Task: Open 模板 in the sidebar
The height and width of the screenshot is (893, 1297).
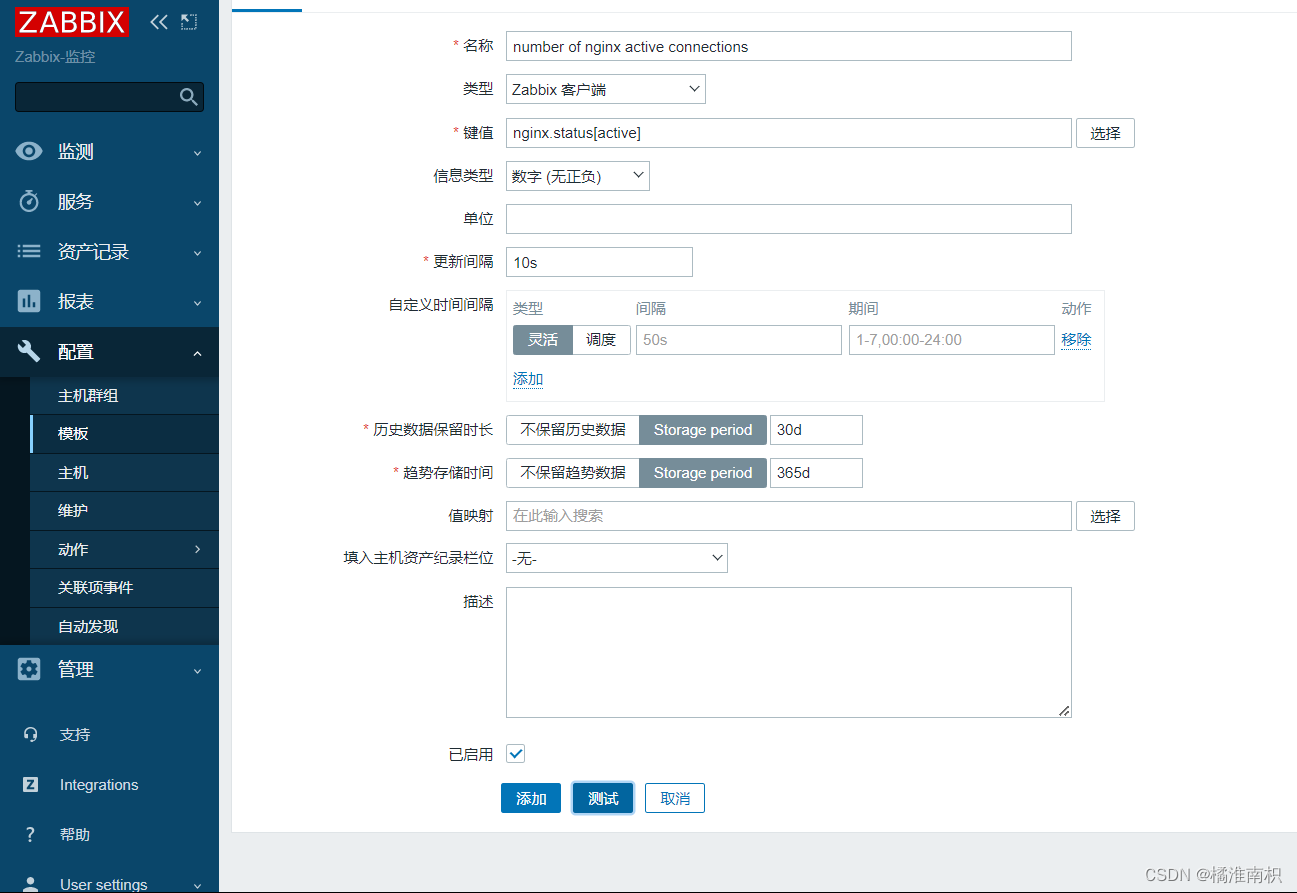Action: point(124,434)
